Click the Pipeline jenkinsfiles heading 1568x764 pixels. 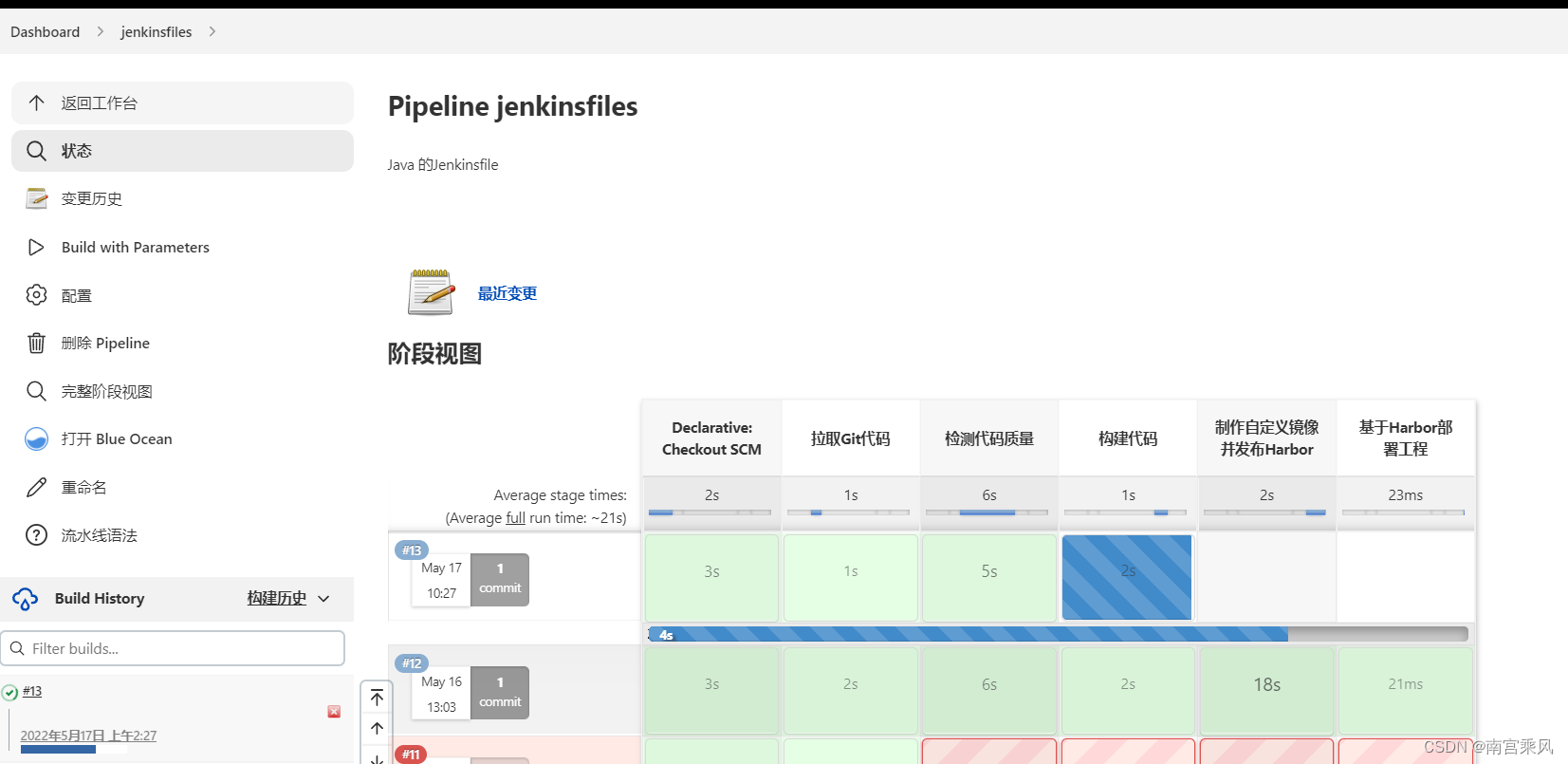click(512, 106)
